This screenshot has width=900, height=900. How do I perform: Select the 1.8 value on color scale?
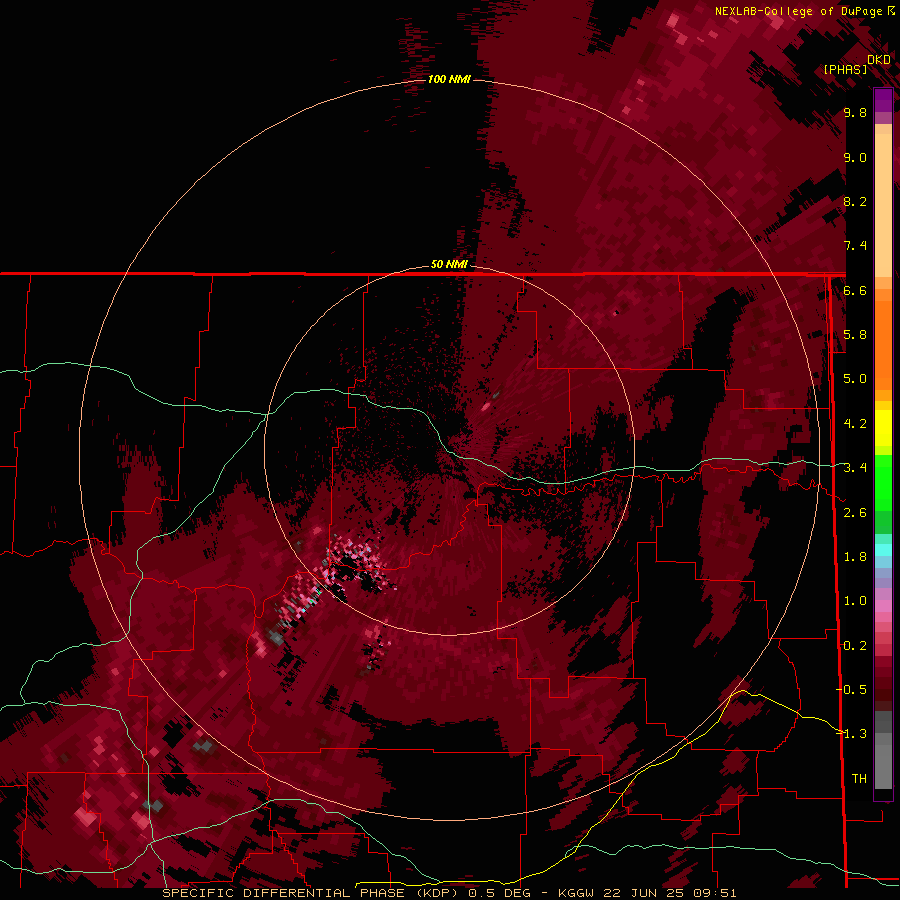pyautogui.click(x=855, y=557)
